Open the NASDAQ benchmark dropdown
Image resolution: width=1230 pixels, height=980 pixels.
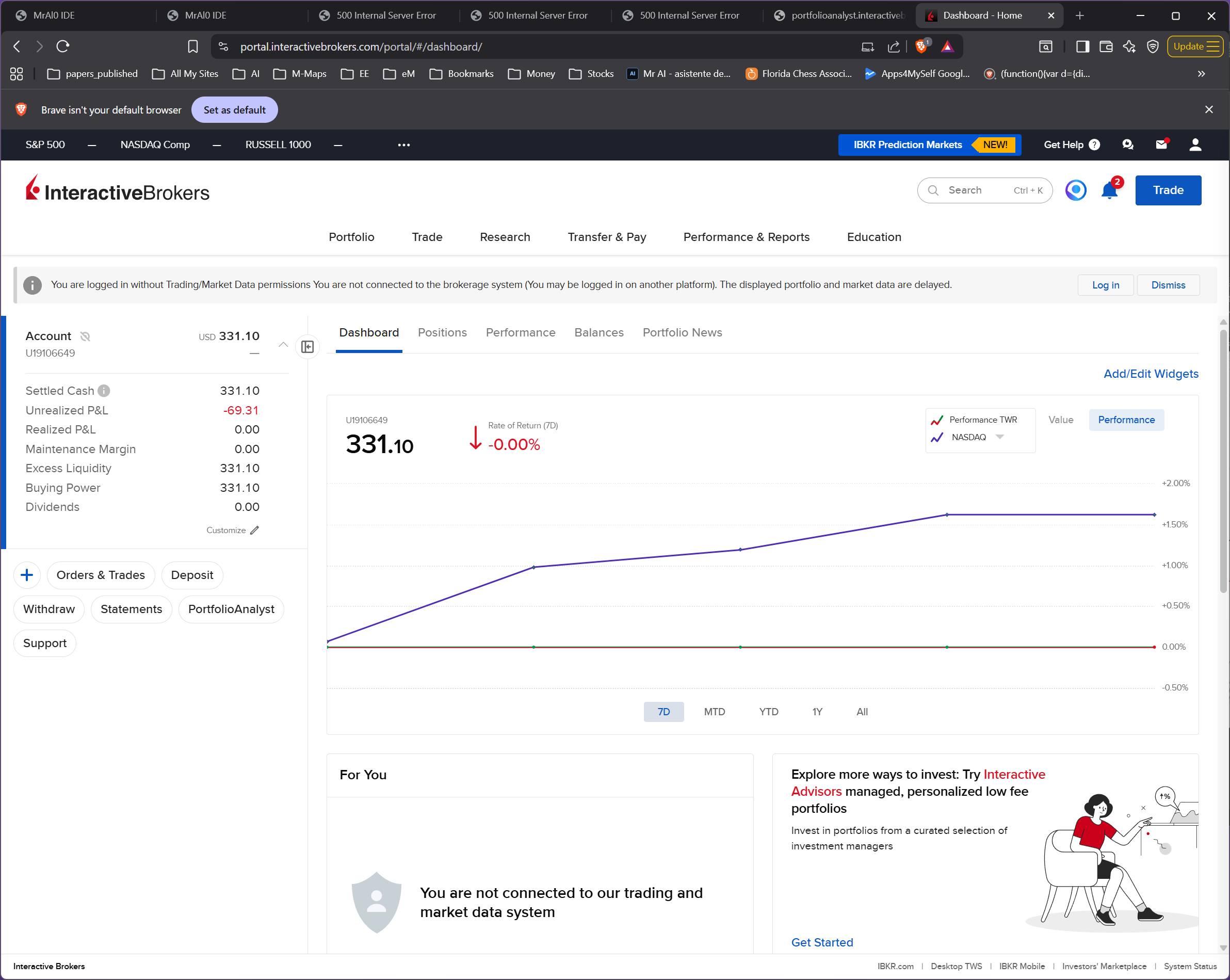pyautogui.click(x=999, y=437)
